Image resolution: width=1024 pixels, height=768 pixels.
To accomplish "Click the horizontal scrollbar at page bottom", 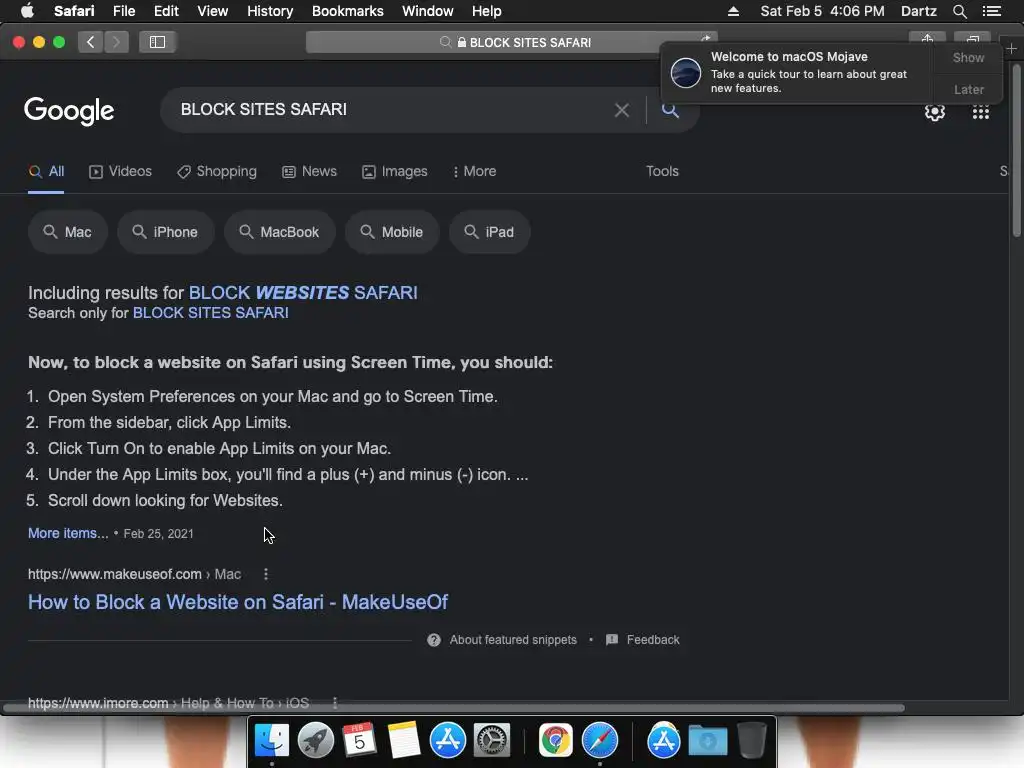I will coord(454,708).
